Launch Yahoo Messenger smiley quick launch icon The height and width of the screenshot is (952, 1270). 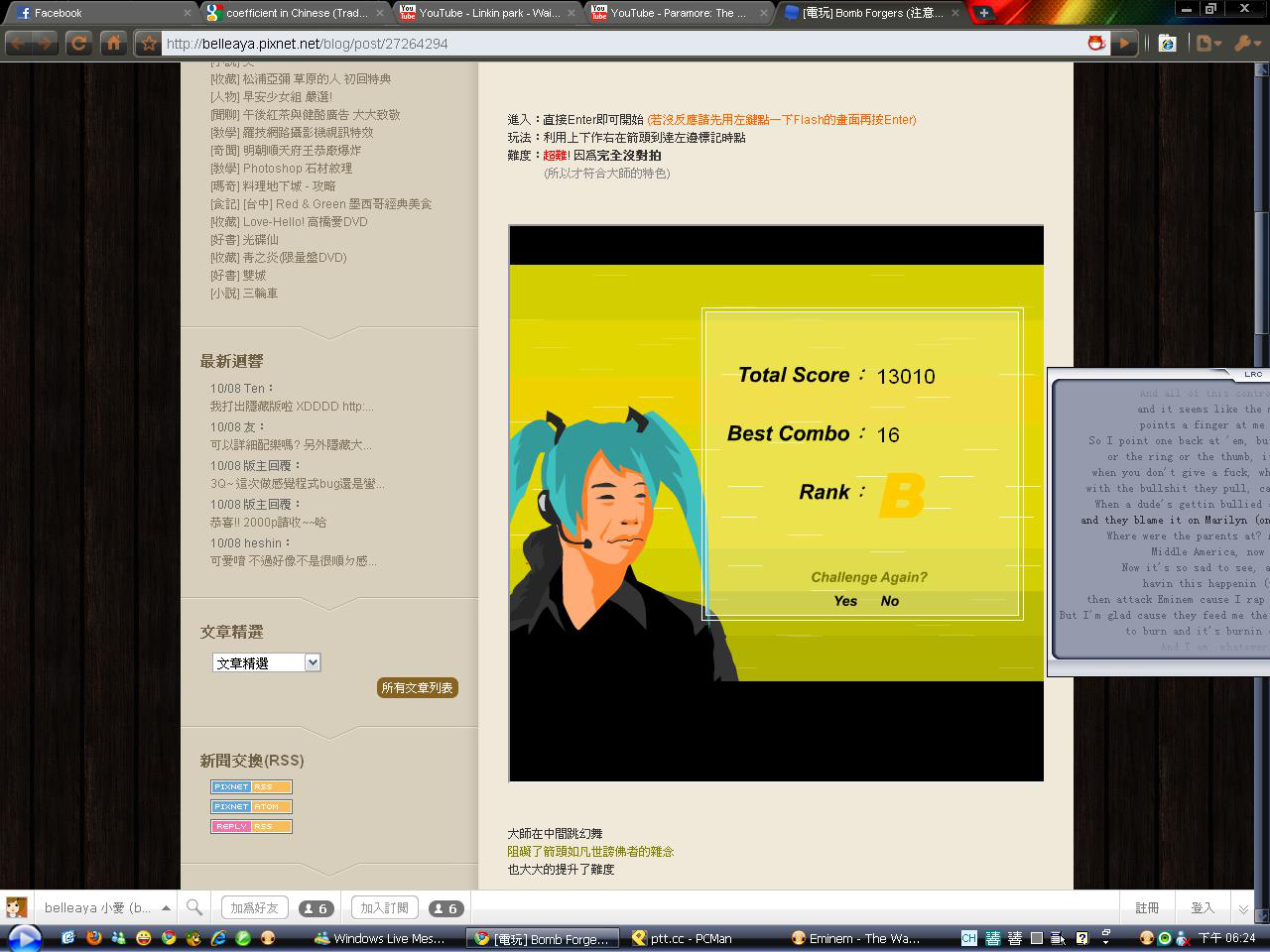click(144, 938)
